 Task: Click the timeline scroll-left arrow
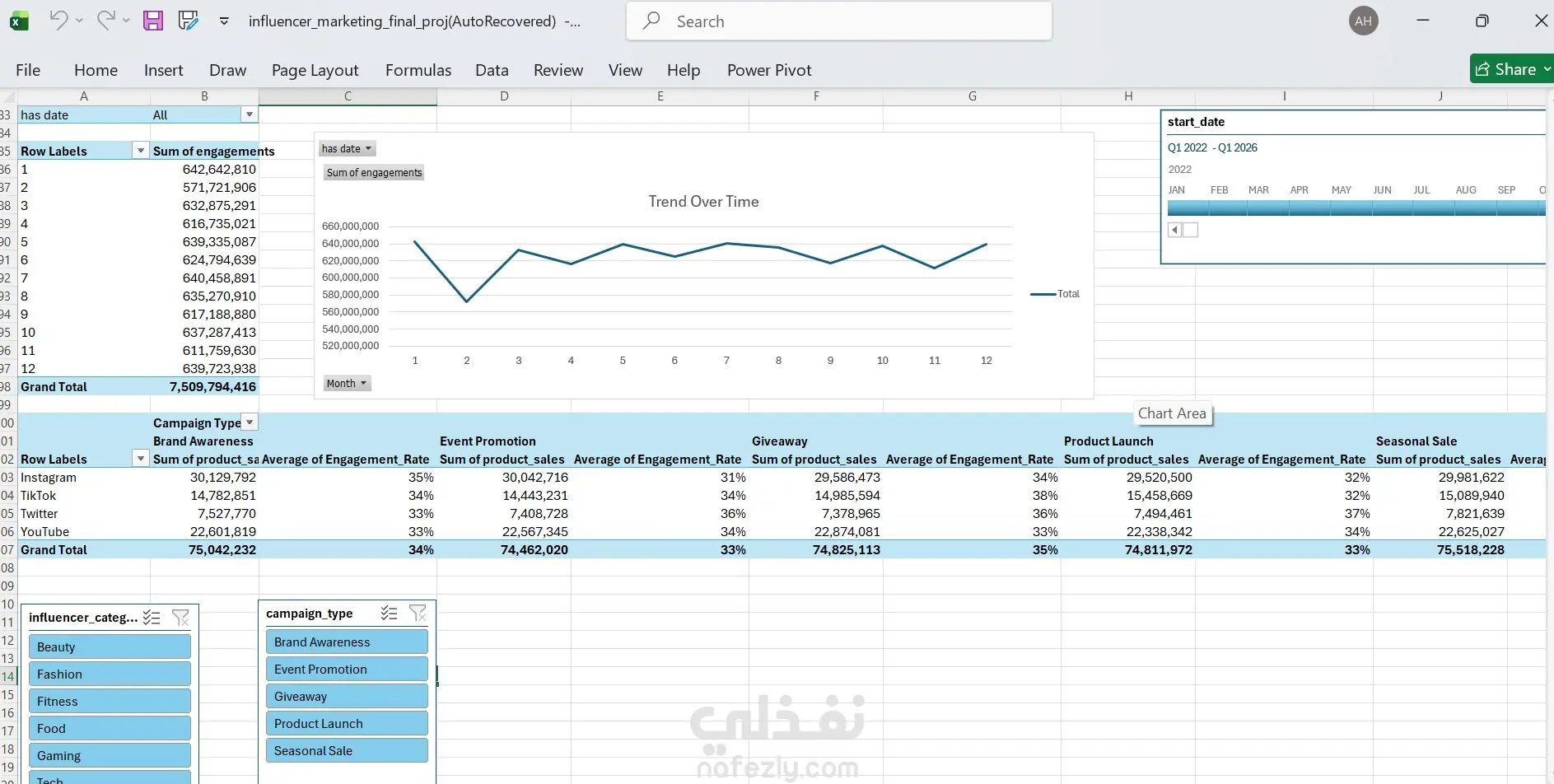(1174, 230)
